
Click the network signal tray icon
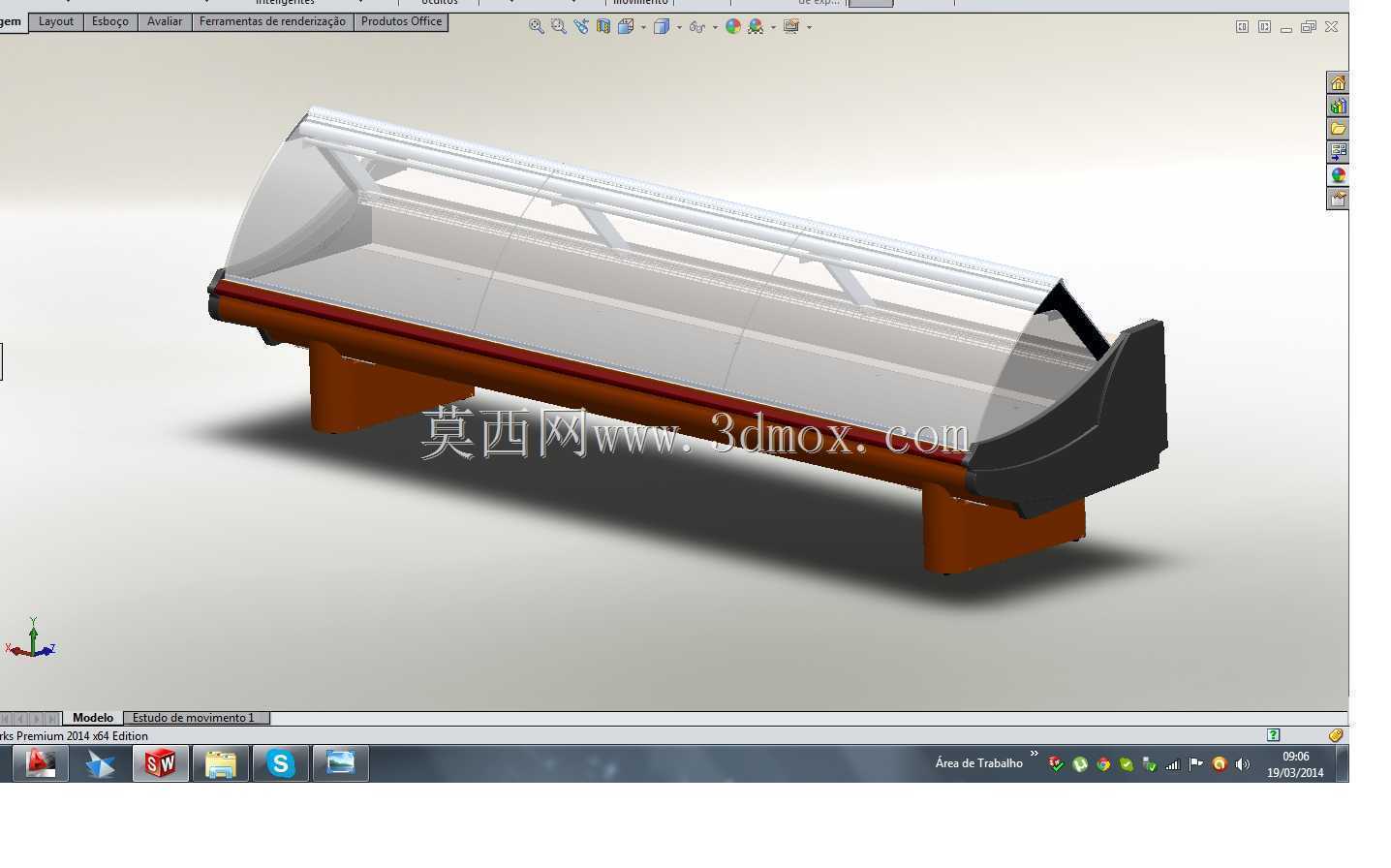coord(1173,764)
